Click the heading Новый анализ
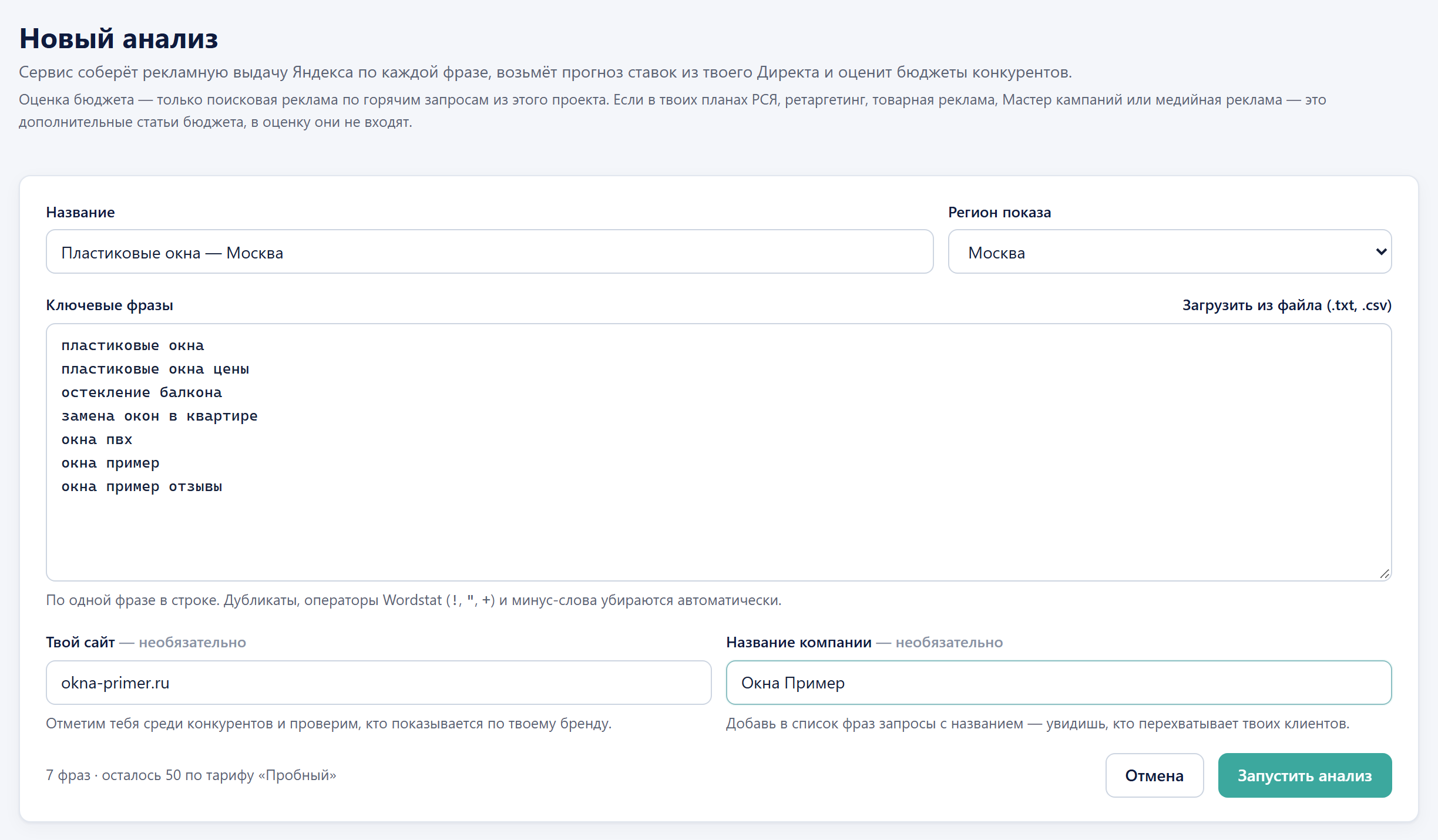The width and height of the screenshot is (1438, 840). coord(119,39)
